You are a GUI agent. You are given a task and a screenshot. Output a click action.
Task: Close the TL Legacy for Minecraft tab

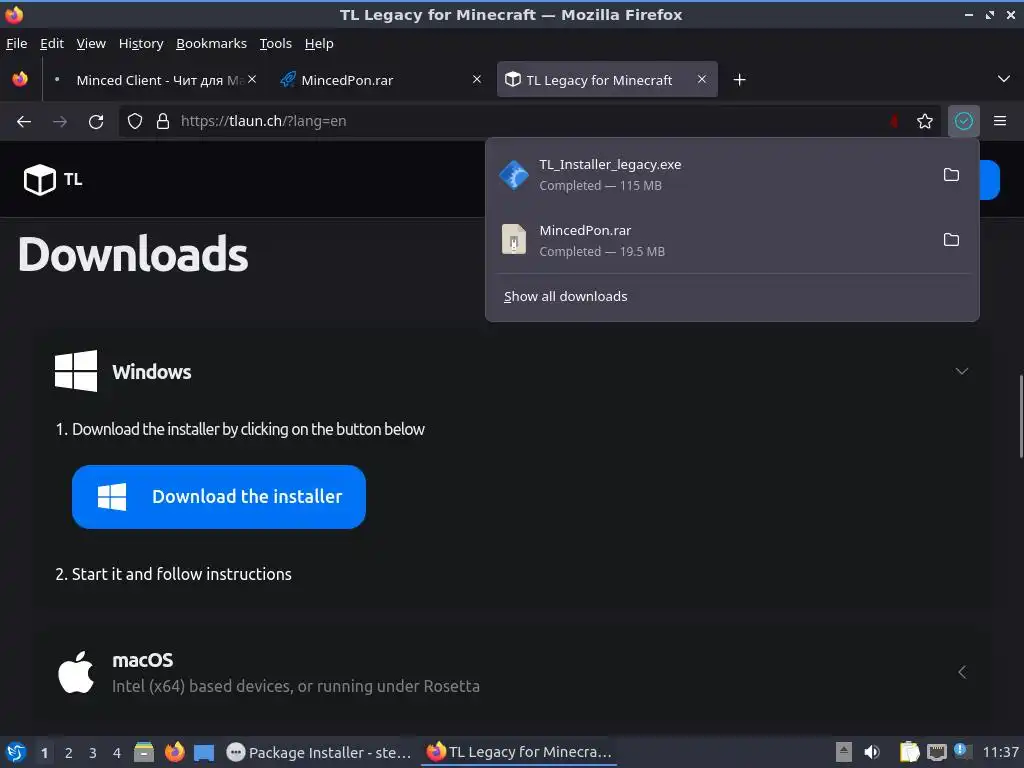701,79
